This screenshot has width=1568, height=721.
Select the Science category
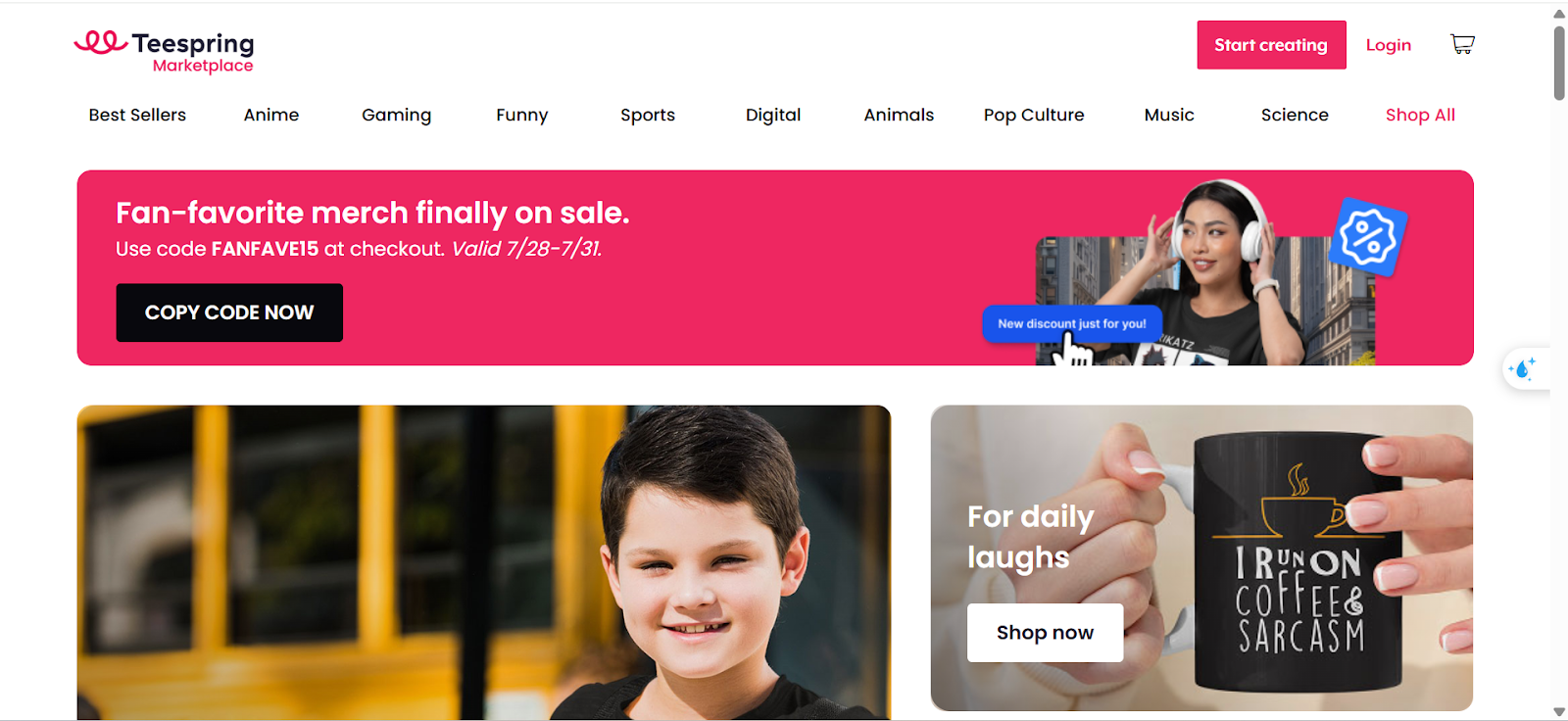point(1295,115)
